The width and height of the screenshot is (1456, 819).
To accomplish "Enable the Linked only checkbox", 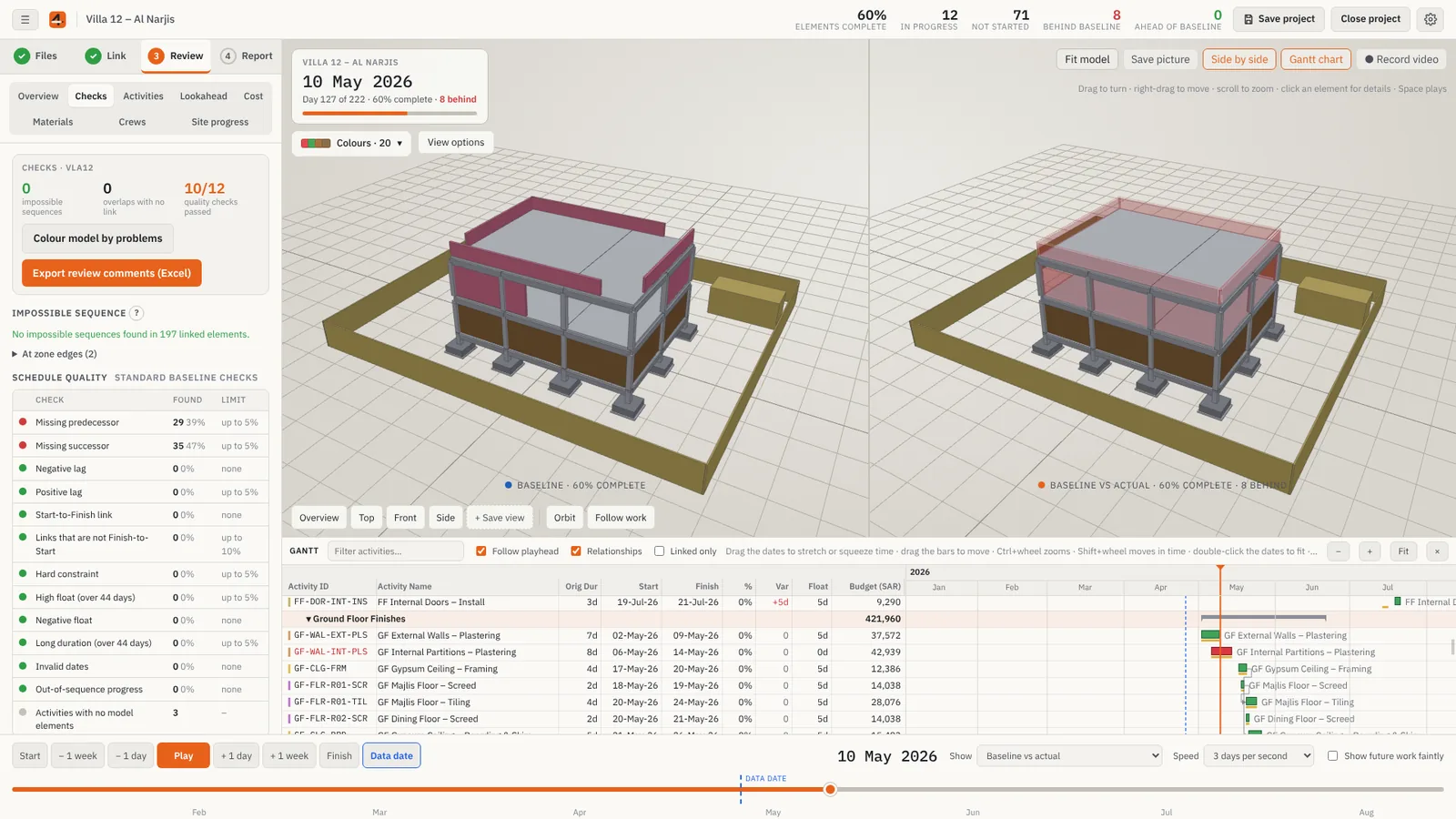I will [x=660, y=551].
